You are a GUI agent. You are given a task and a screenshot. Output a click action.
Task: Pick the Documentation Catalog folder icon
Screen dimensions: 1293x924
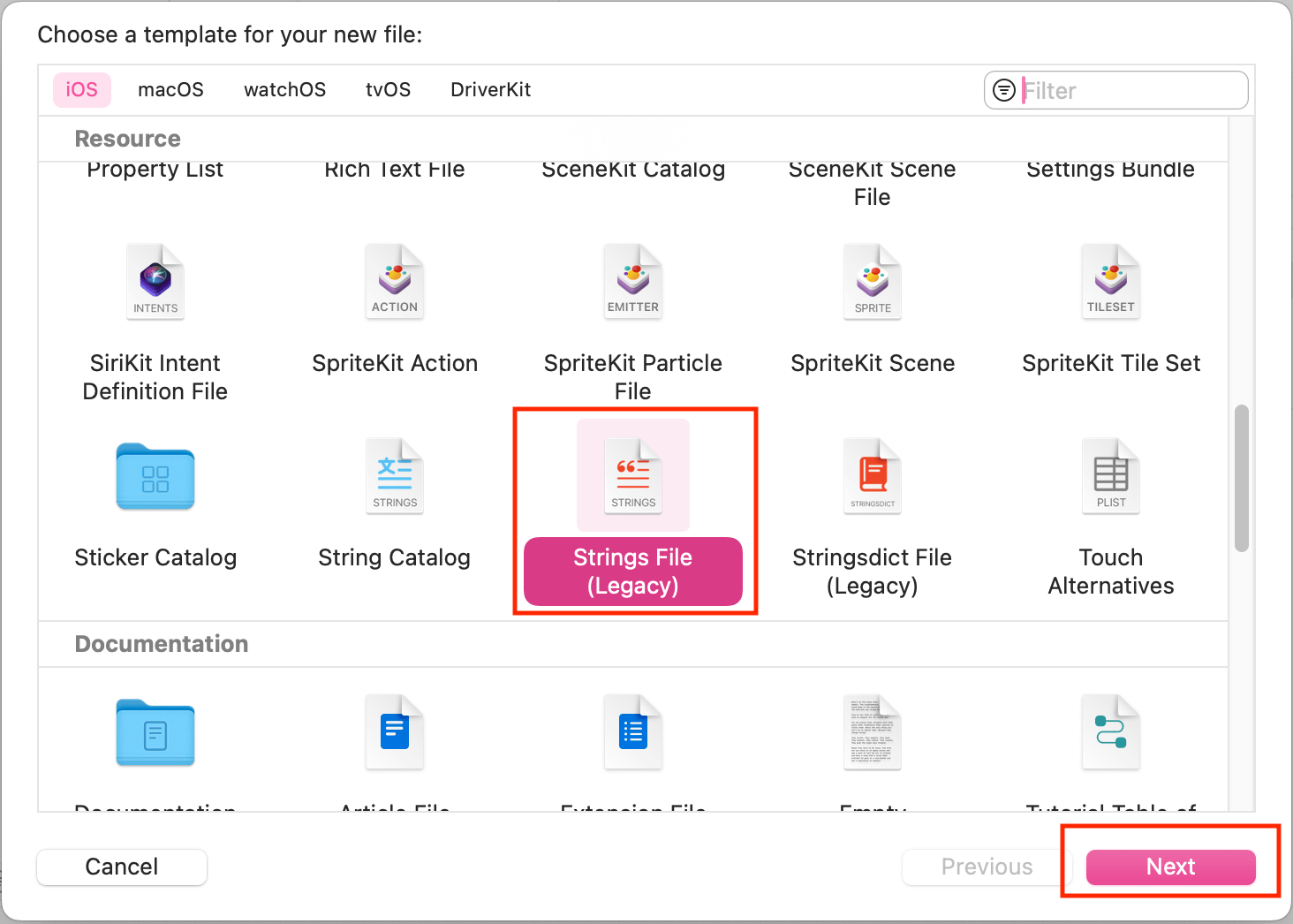pos(155,732)
